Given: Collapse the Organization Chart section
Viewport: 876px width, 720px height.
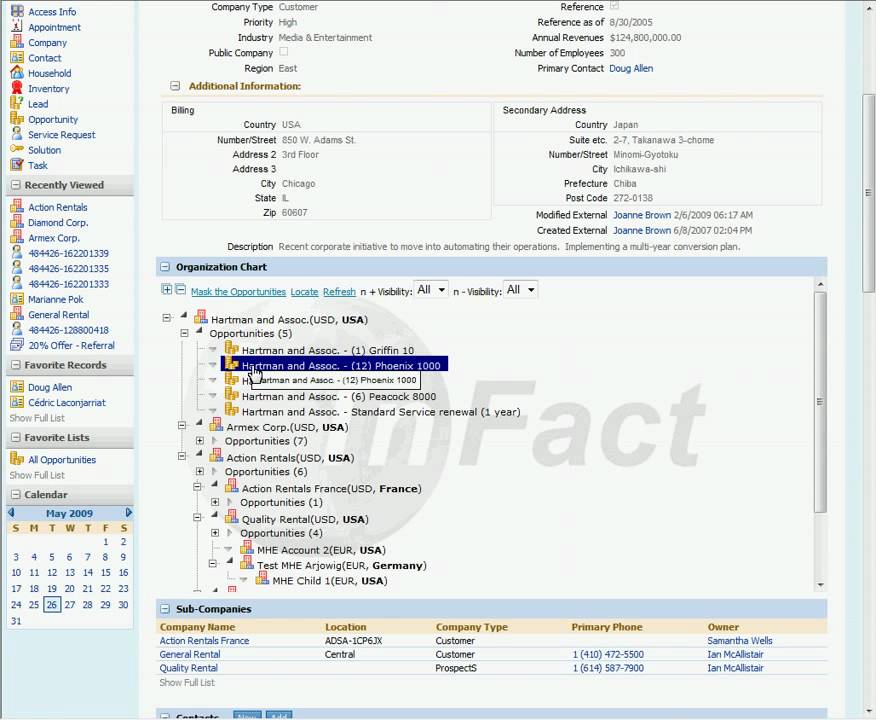Looking at the screenshot, I should (165, 267).
